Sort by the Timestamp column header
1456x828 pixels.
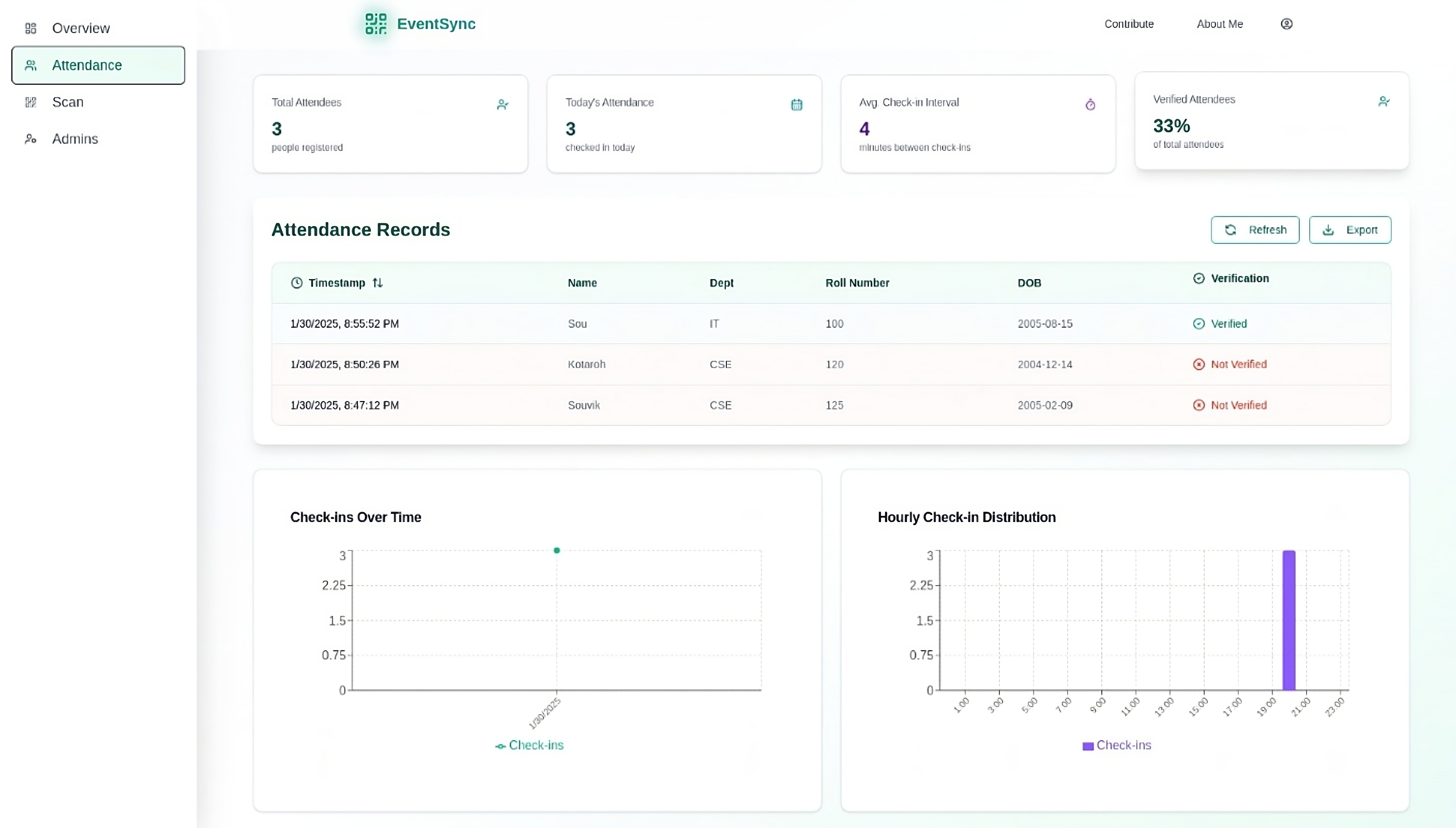tap(337, 283)
